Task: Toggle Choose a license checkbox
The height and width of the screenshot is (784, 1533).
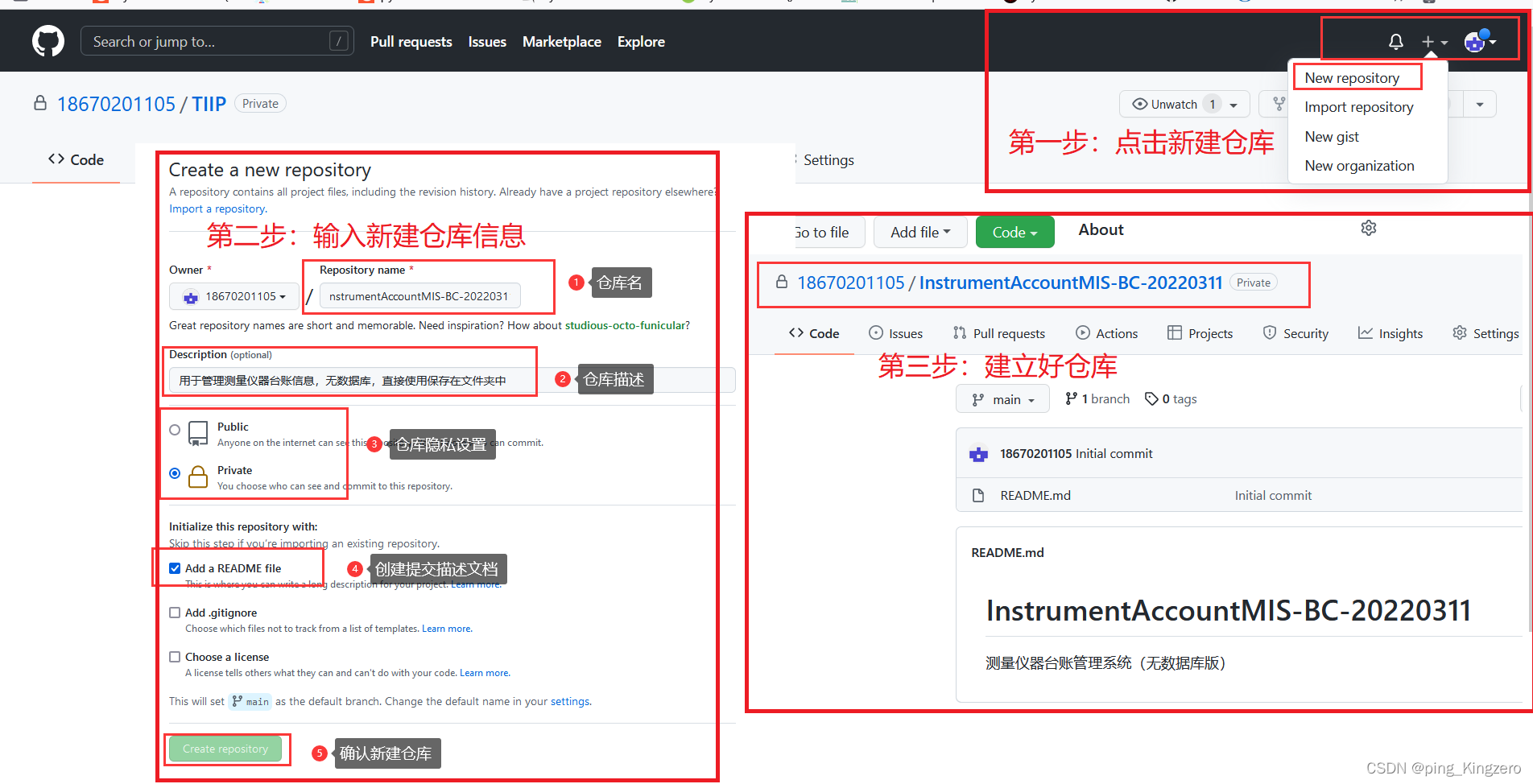Action: tap(175, 657)
